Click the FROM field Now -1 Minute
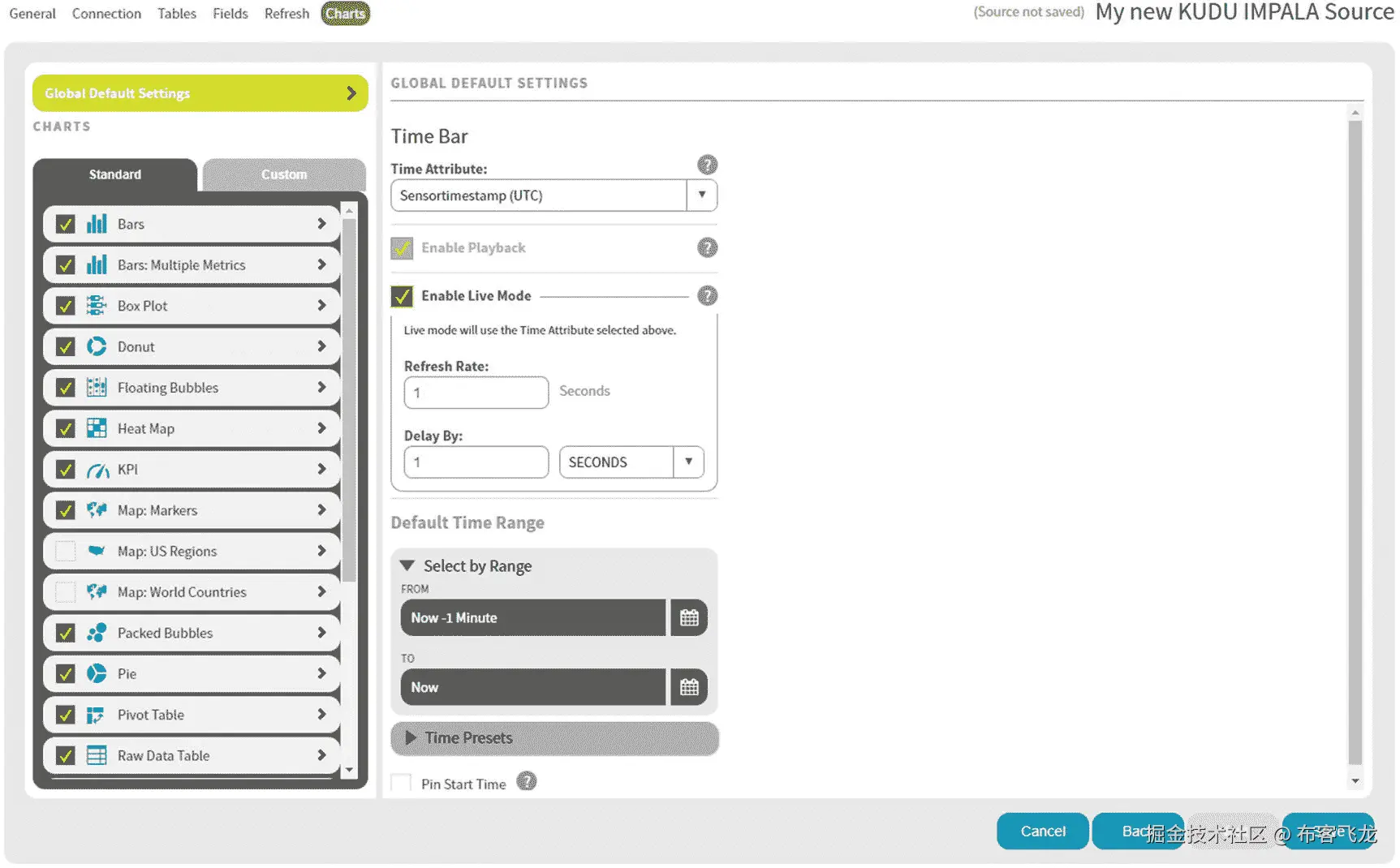This screenshot has width=1400, height=868. 533,618
